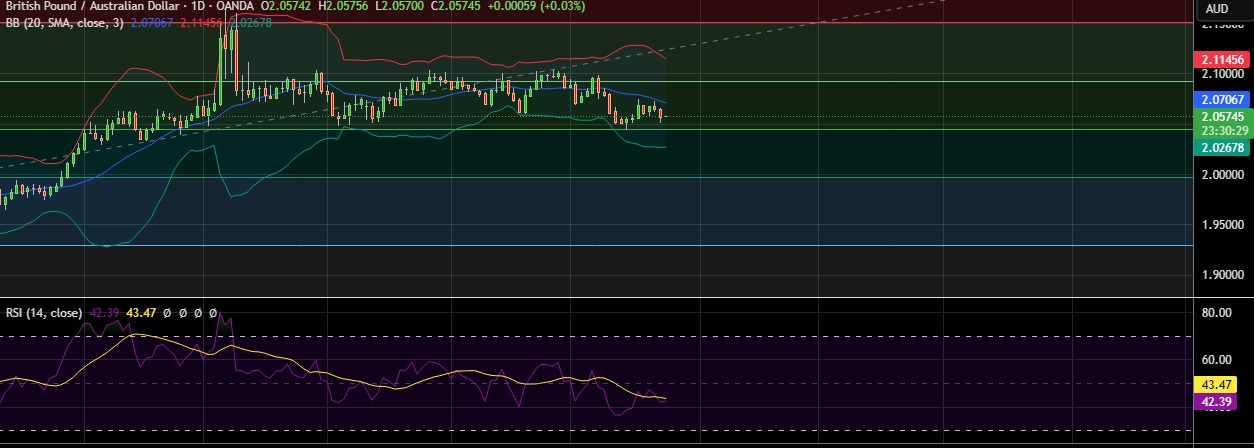This screenshot has width=1254, height=448.
Task: Select the BB (20, SMA, close, 3) indicator legend
Action: tap(64, 22)
